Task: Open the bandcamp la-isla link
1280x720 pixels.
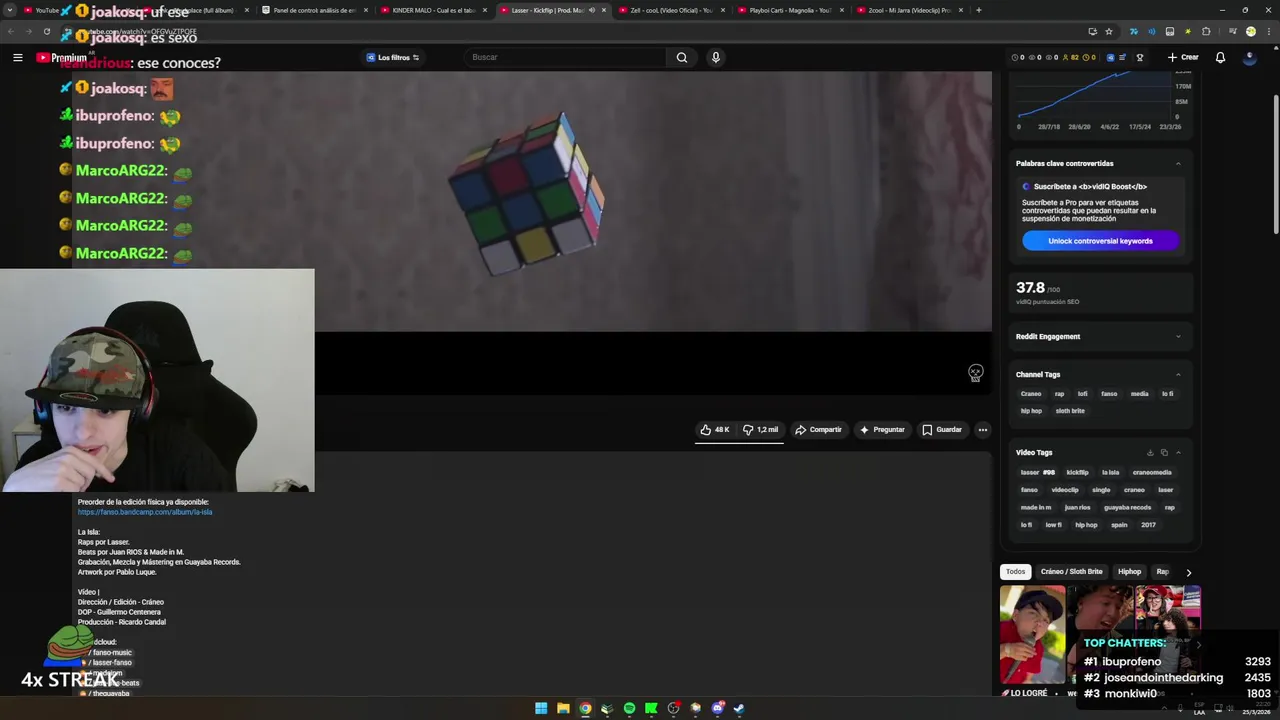Action: click(145, 512)
